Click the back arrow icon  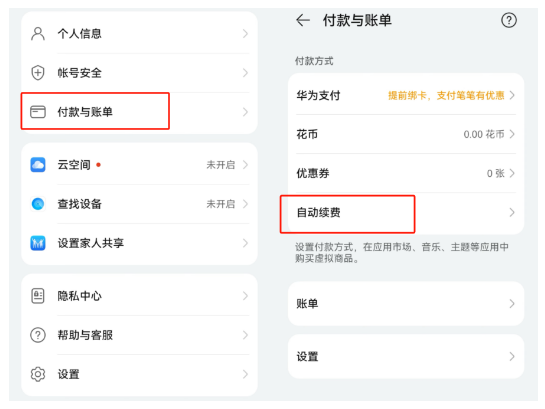coord(303,21)
